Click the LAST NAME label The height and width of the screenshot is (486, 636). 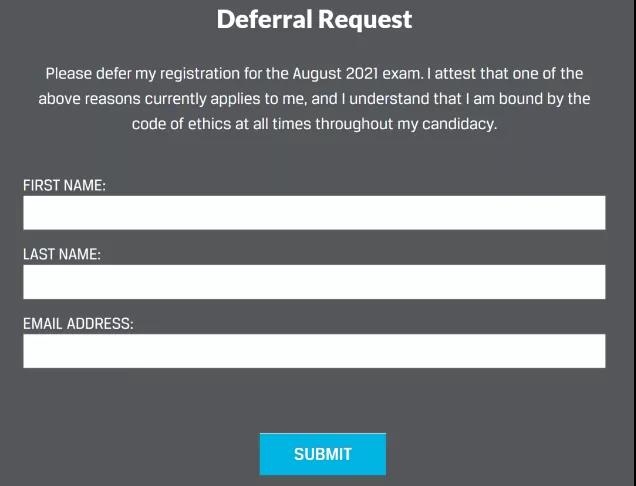[62, 254]
